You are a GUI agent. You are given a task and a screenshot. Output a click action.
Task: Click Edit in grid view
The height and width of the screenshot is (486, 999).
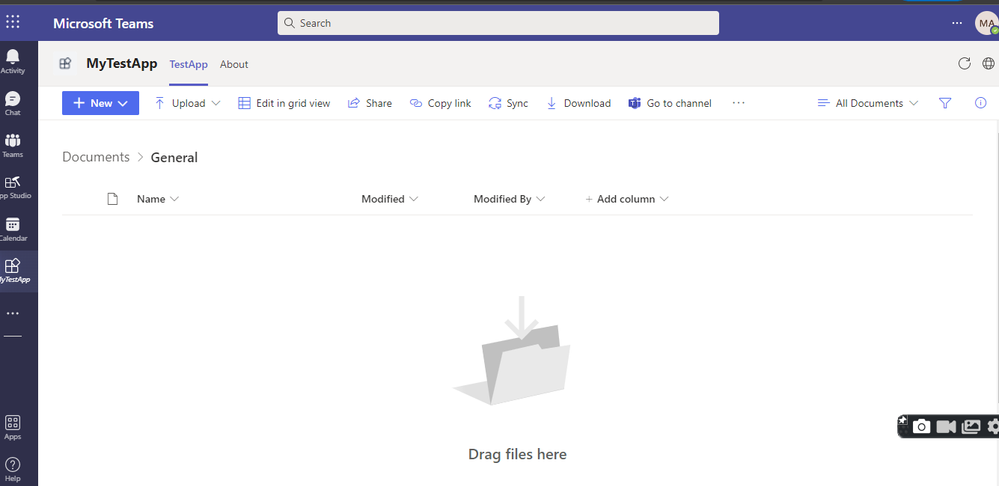click(x=284, y=103)
